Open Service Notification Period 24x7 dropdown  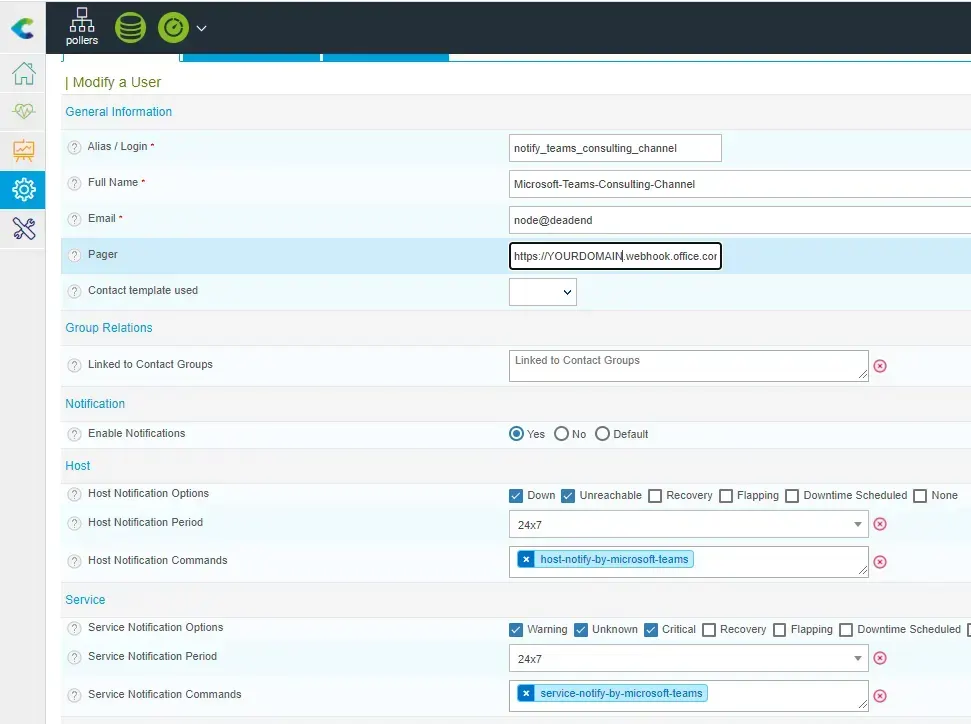689,658
